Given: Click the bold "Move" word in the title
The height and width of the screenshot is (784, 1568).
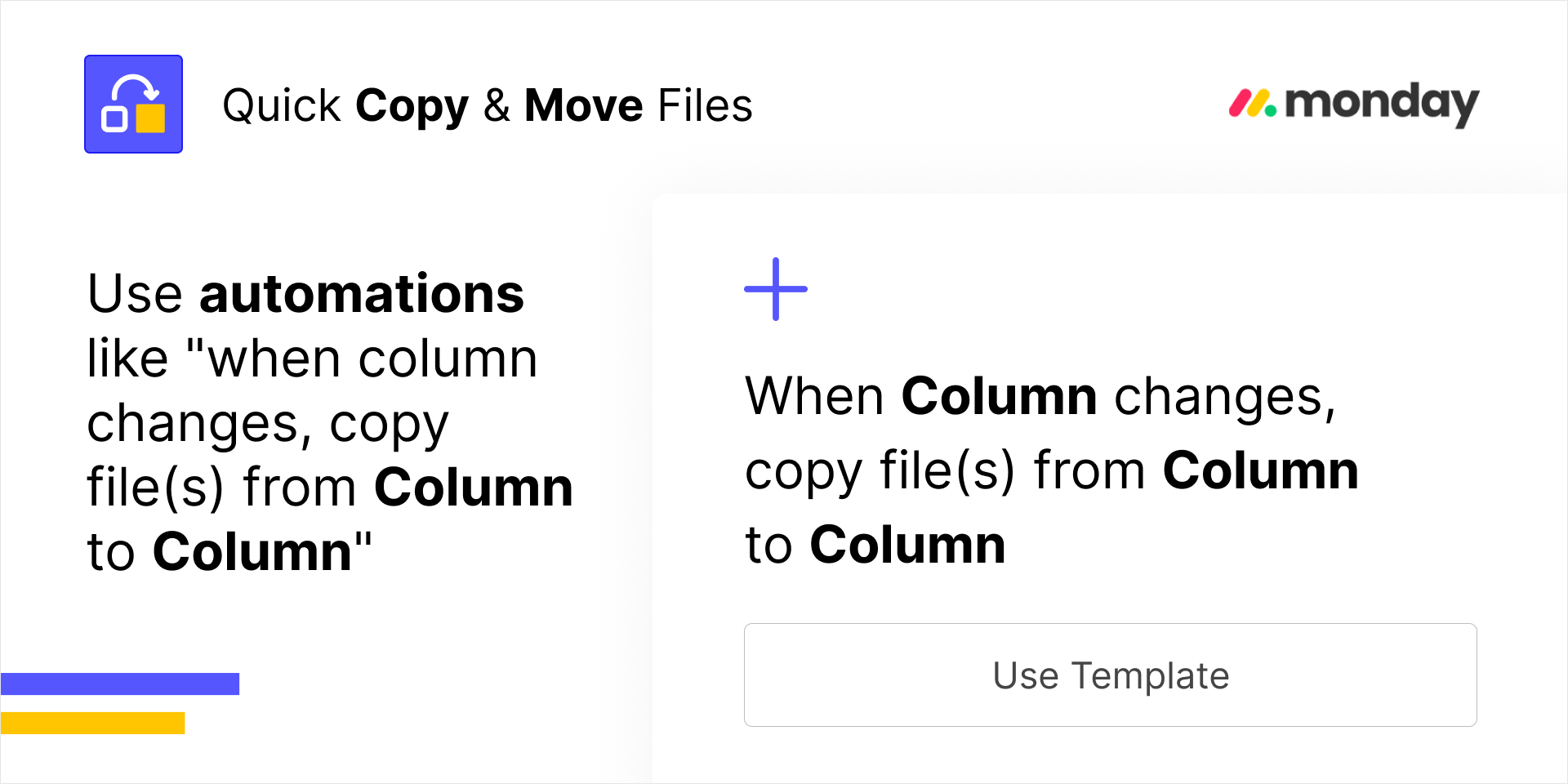Looking at the screenshot, I should [x=584, y=105].
